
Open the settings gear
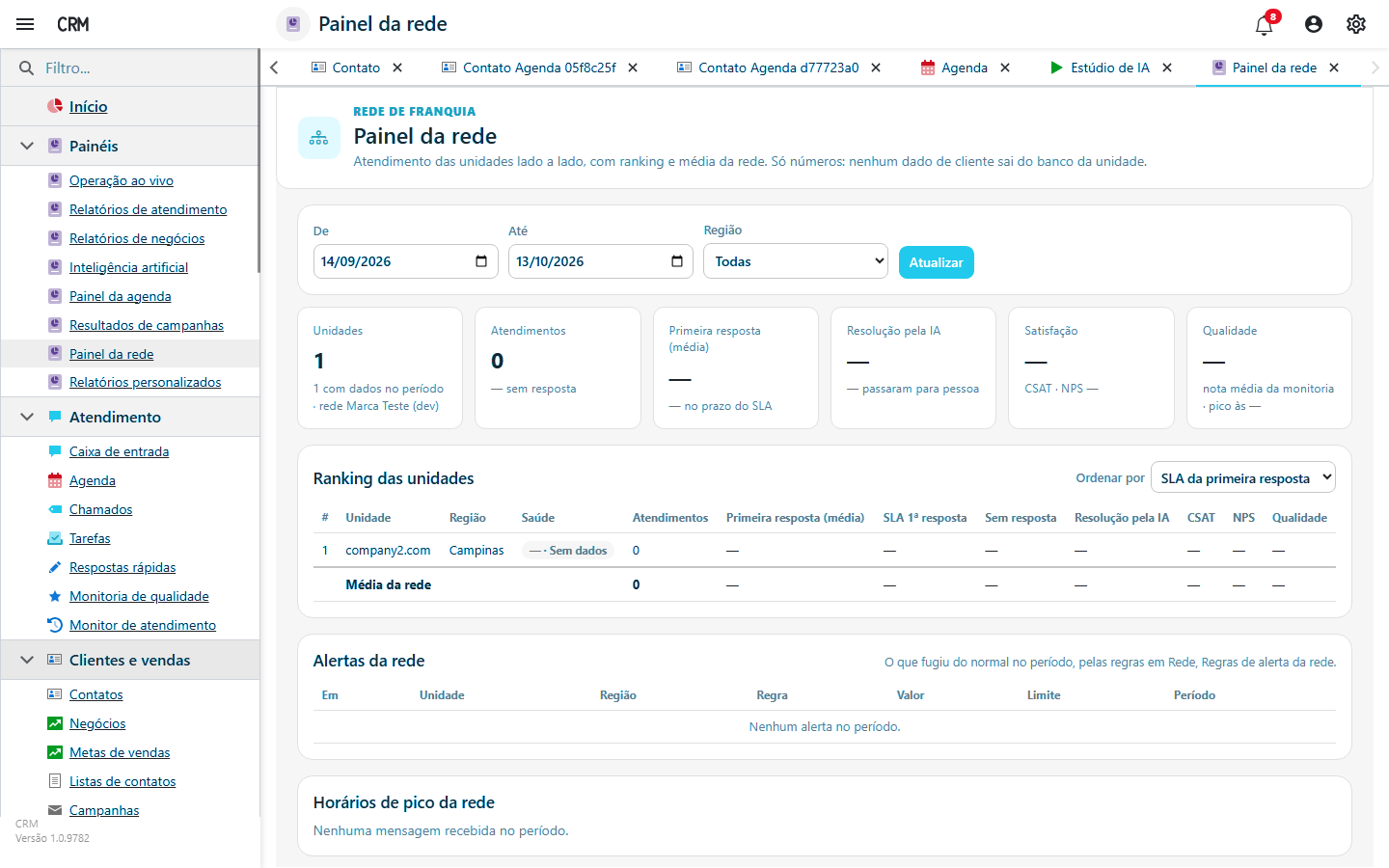(x=1356, y=24)
